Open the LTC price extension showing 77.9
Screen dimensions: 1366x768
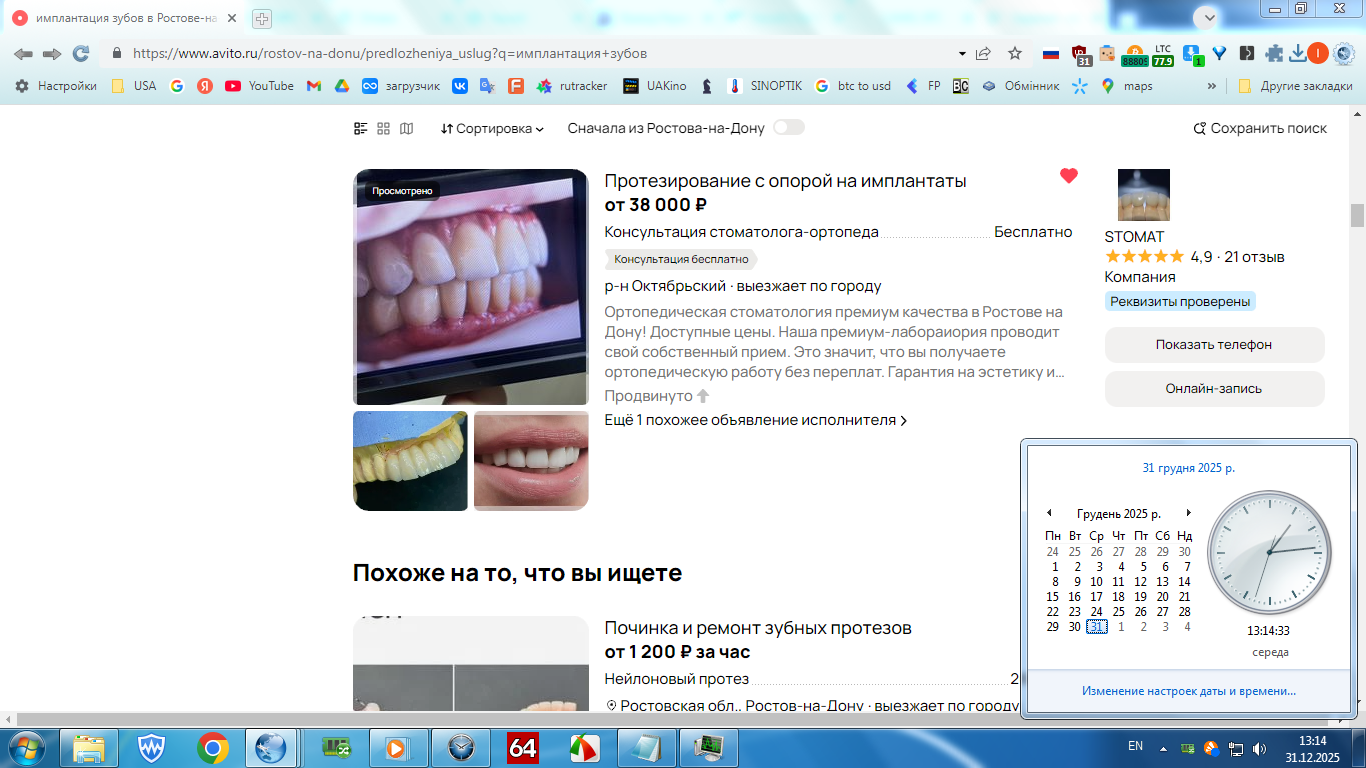[1162, 55]
